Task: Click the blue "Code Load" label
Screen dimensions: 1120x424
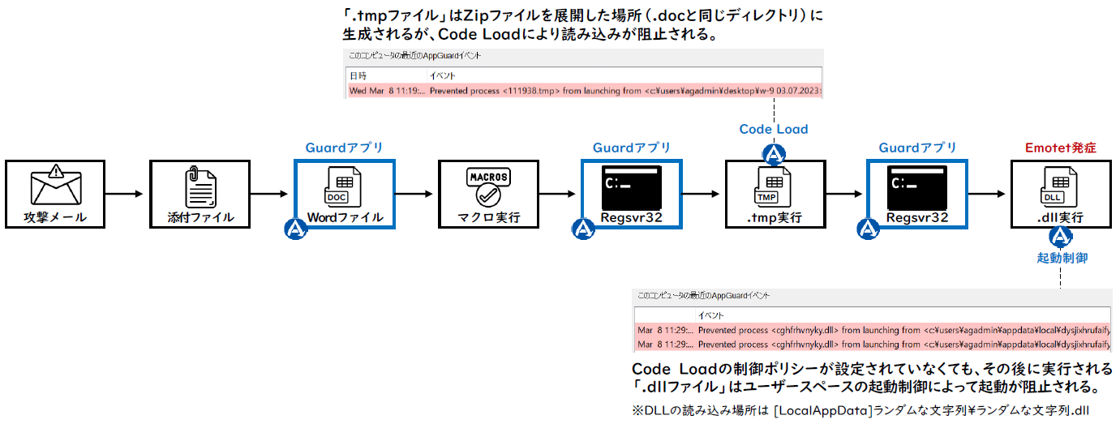Action: [773, 129]
